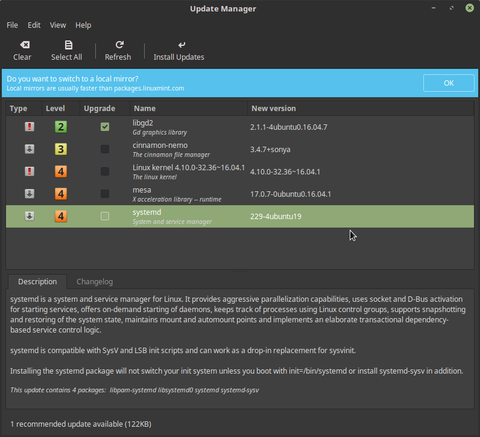This screenshot has width=480, height=437.
Task: Enable the systemd upgrade checkbox
Action: 105,216
